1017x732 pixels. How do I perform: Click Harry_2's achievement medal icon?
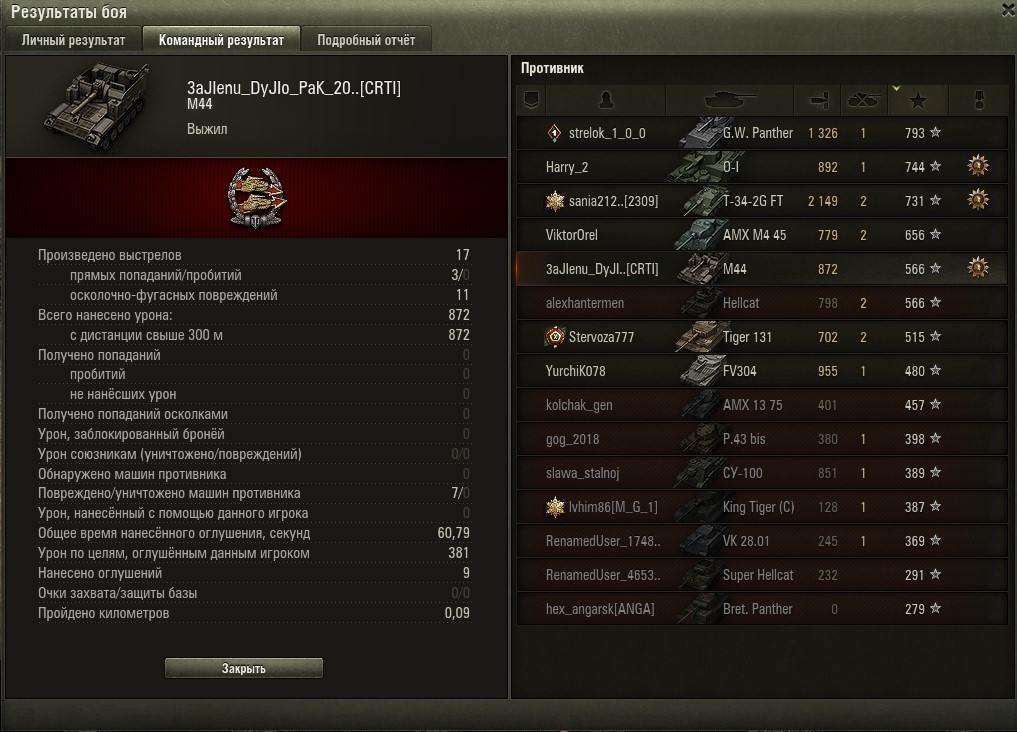click(x=977, y=166)
